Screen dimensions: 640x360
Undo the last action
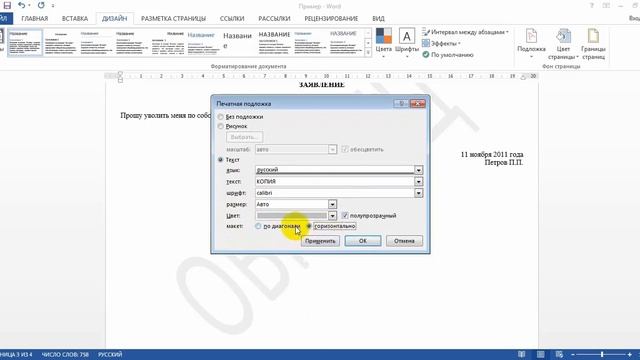[22, 6]
